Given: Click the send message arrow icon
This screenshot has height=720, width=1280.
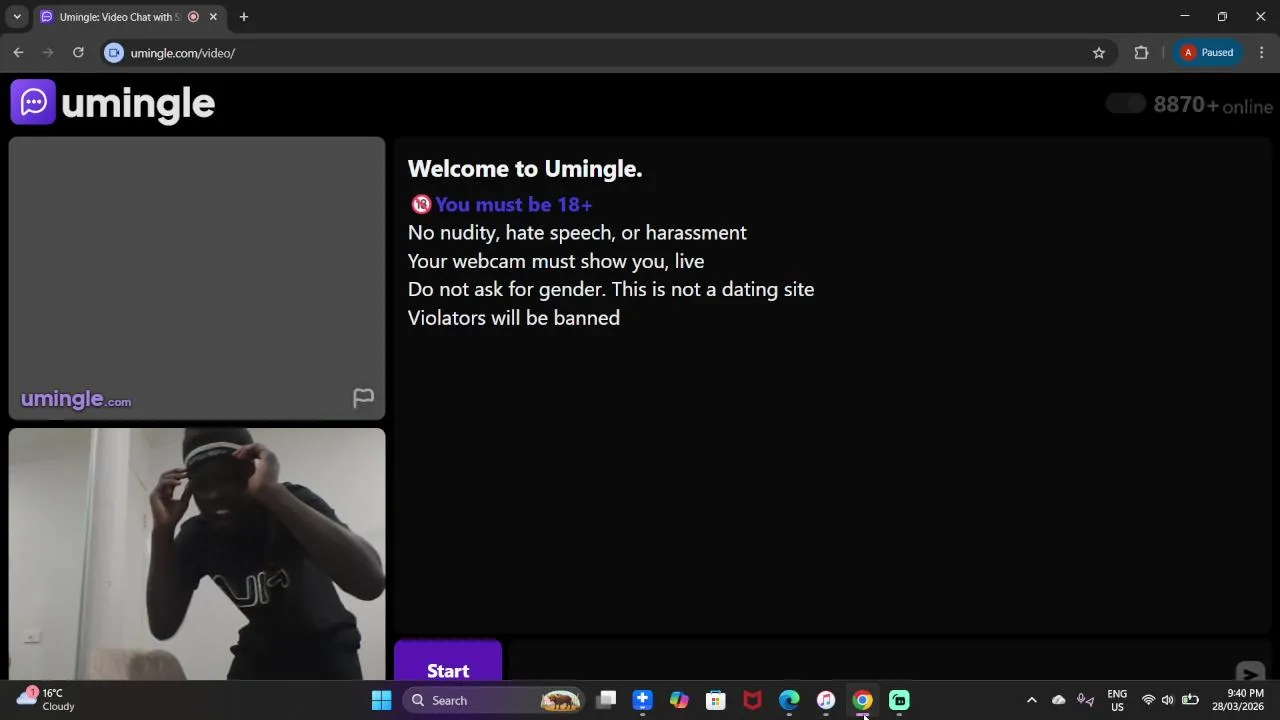Looking at the screenshot, I should click(1249, 673).
